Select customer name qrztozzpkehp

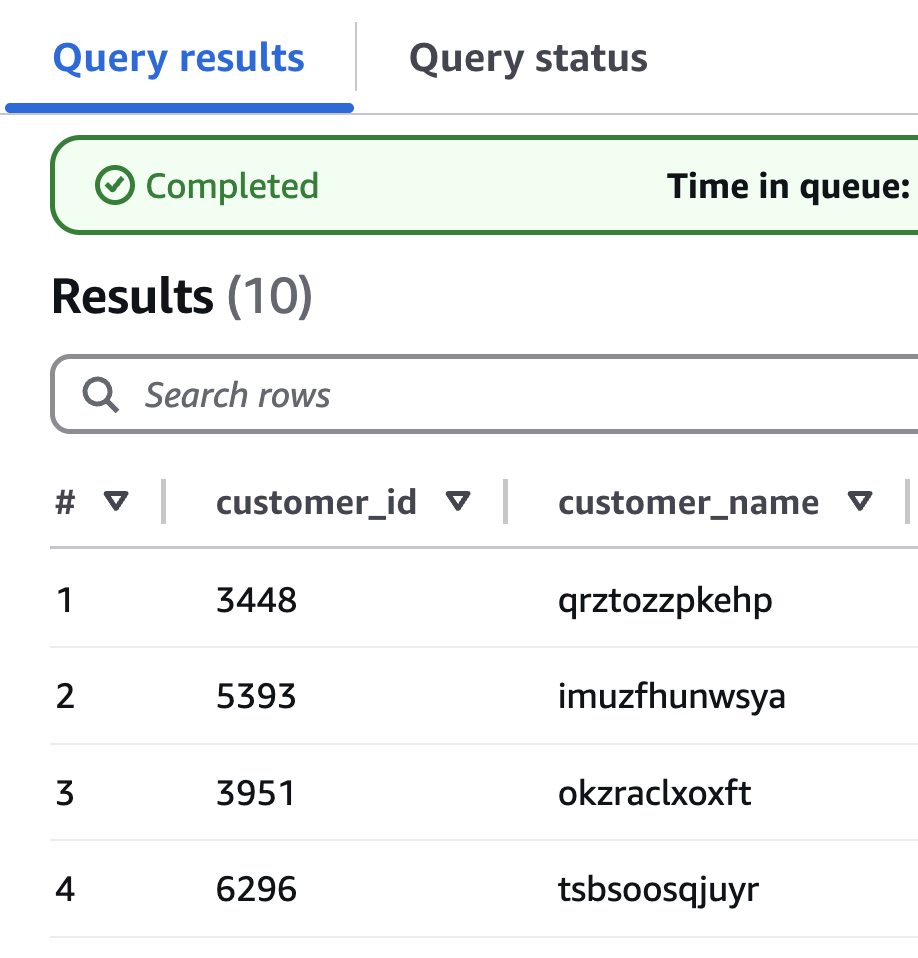tap(665, 602)
